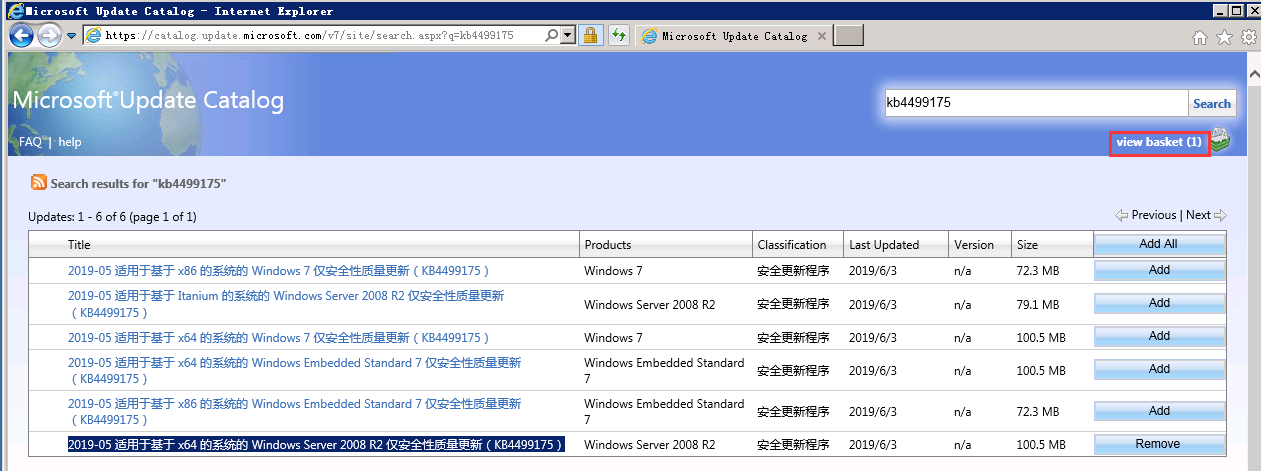Click the browser Back arrow button
Image resolution: width=1261 pixels, height=471 pixels.
pos(22,36)
